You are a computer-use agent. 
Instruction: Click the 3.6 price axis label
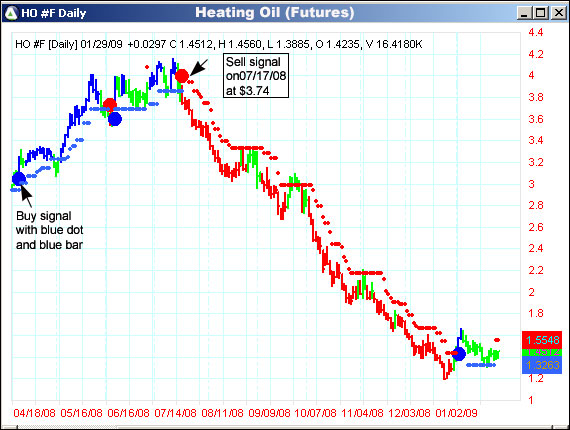click(535, 119)
